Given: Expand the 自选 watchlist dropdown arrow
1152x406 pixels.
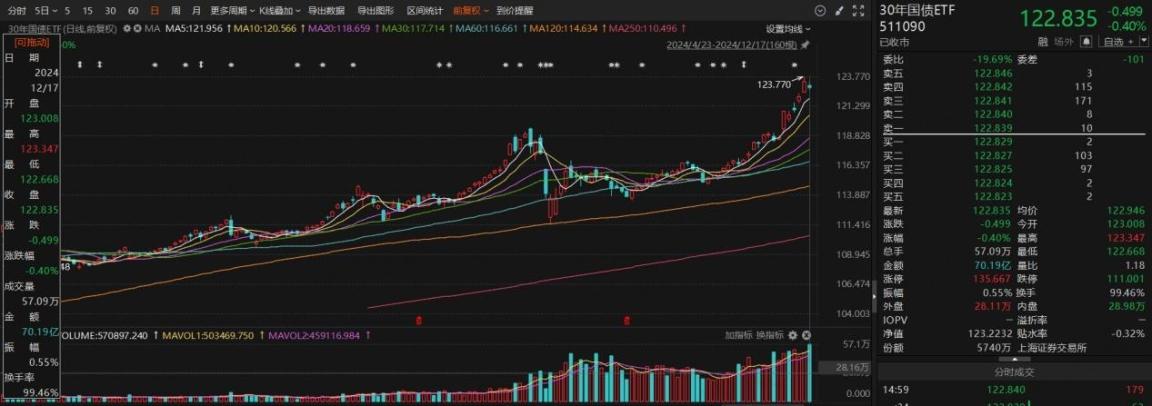Looking at the screenshot, I should click(1143, 41).
